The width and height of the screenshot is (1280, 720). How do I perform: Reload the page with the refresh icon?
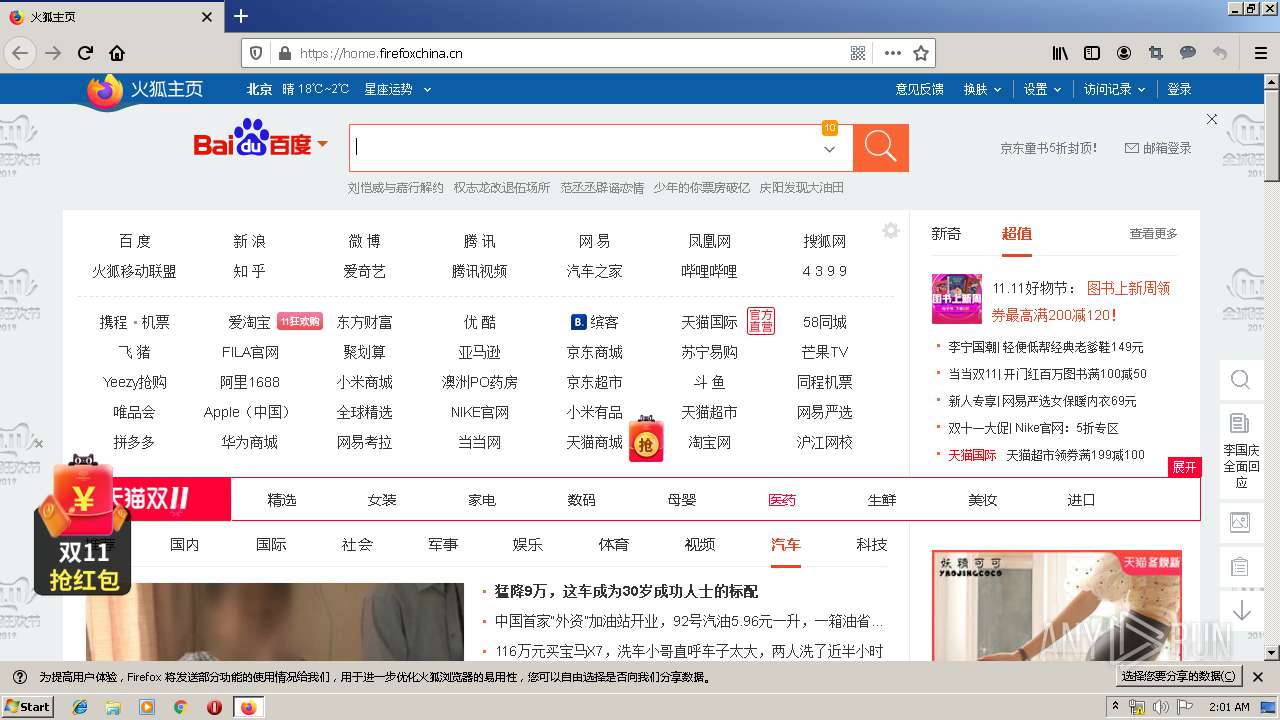(86, 53)
